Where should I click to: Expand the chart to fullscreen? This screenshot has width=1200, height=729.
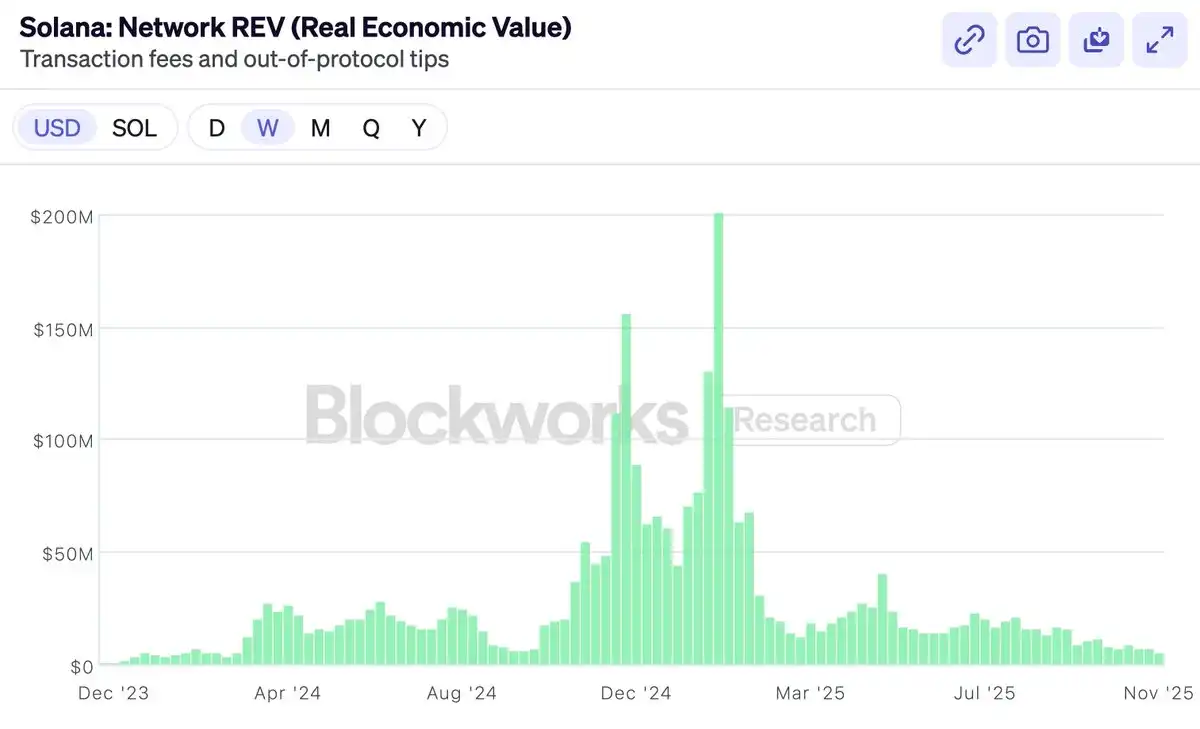click(1159, 40)
